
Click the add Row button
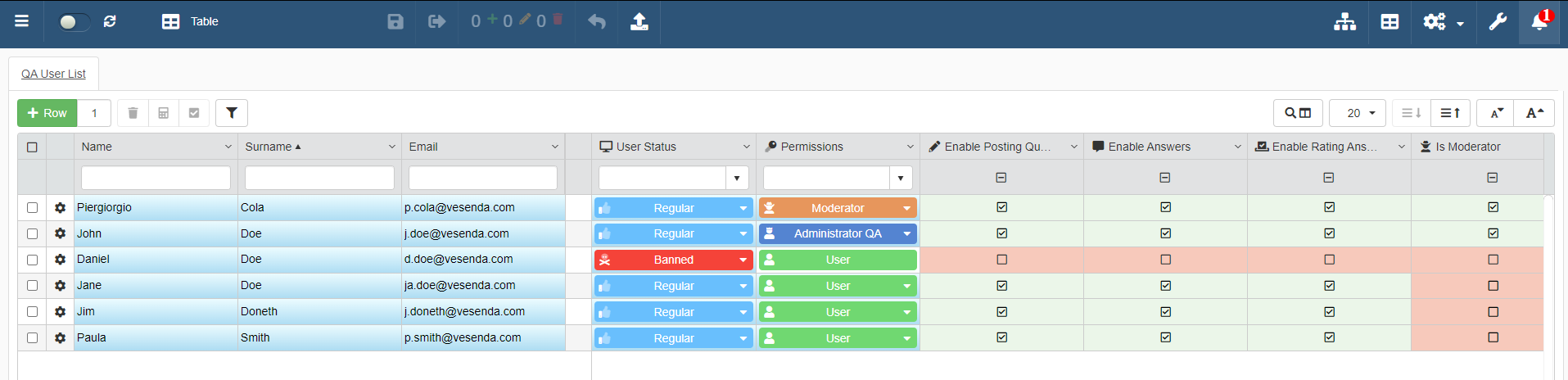point(47,113)
